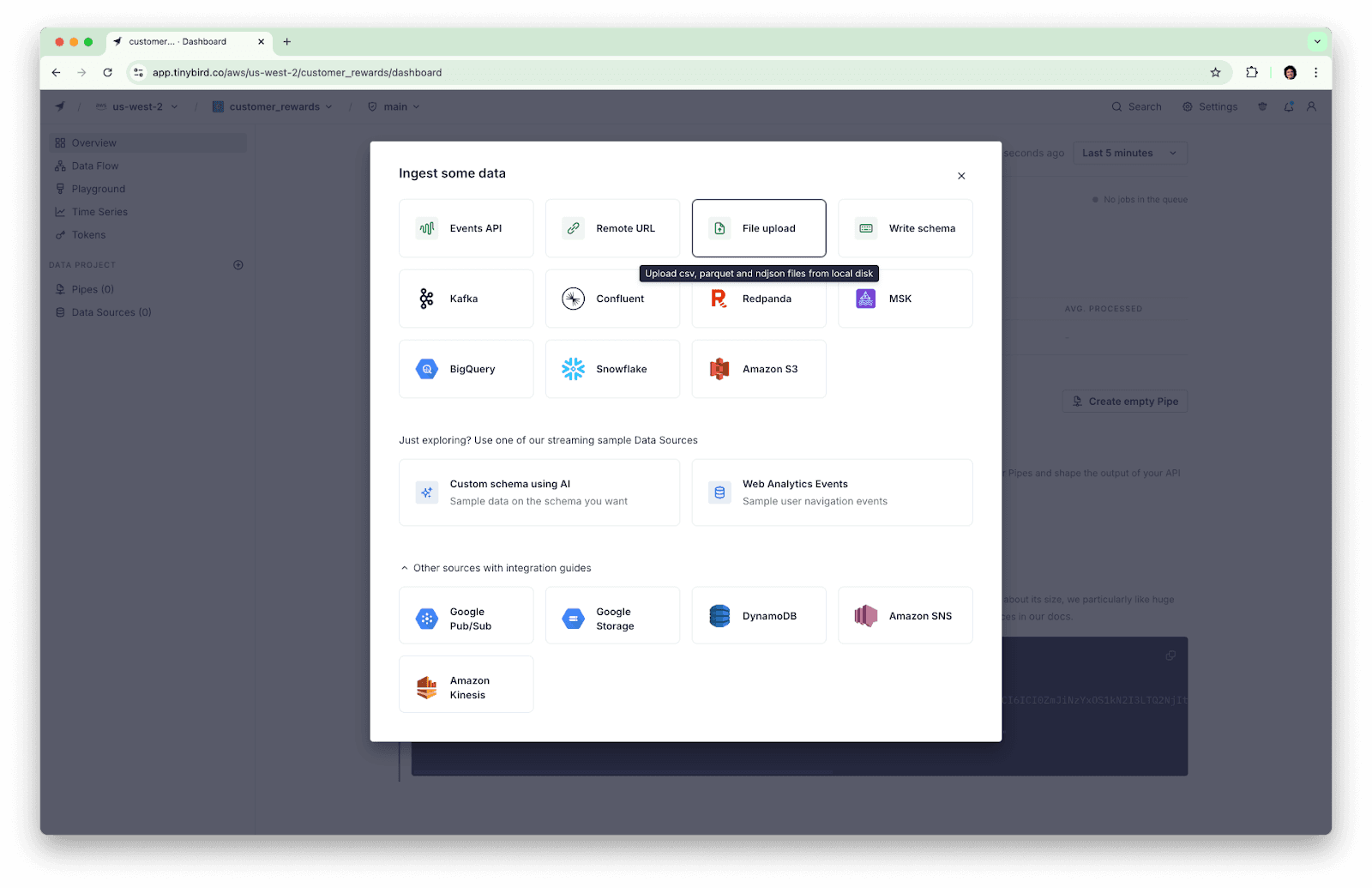Click the Amazon Kinesis icon
The image size is (1372, 888).
[426, 687]
